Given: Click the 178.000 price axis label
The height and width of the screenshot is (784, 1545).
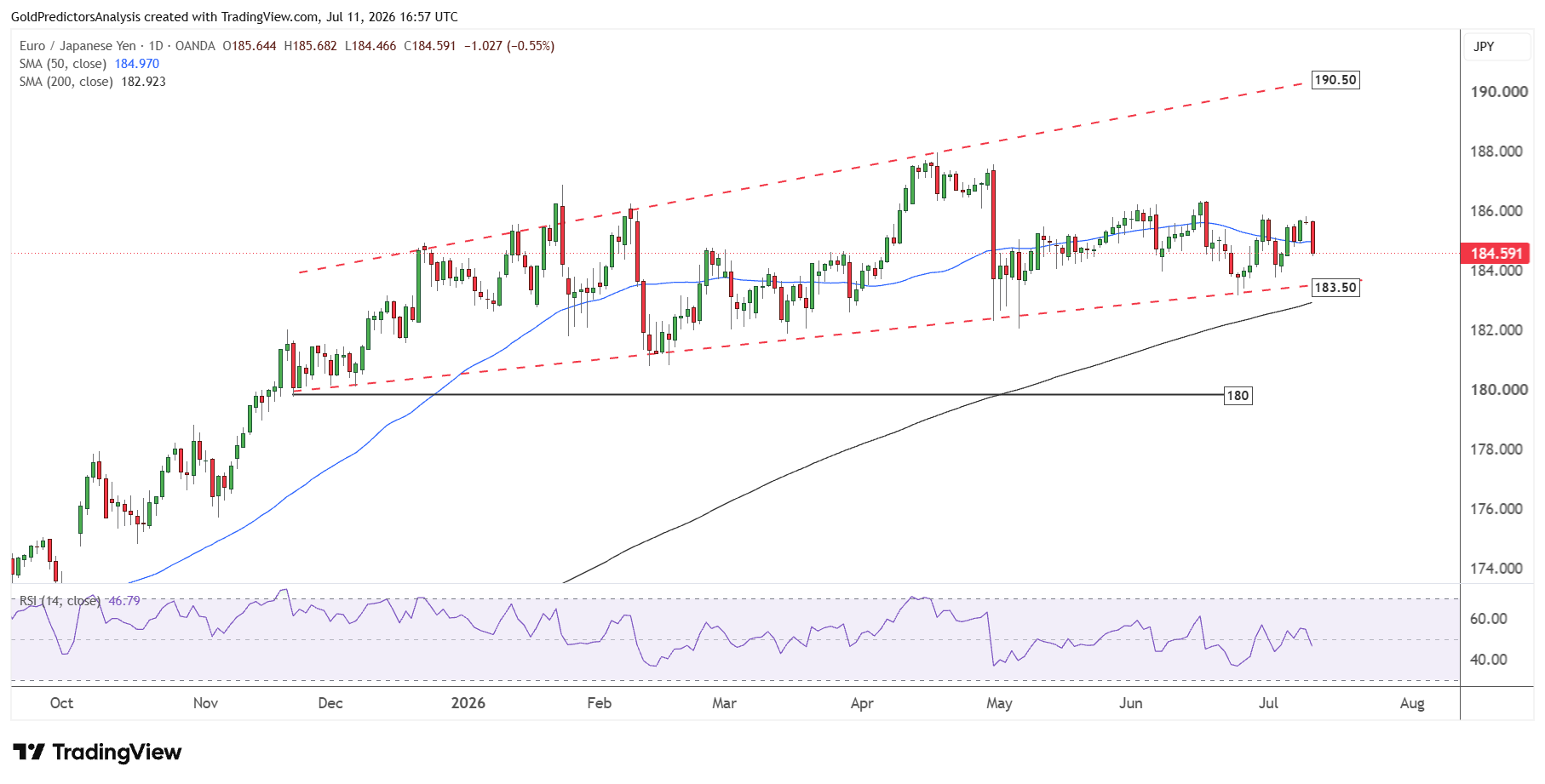Looking at the screenshot, I should click(x=1496, y=449).
